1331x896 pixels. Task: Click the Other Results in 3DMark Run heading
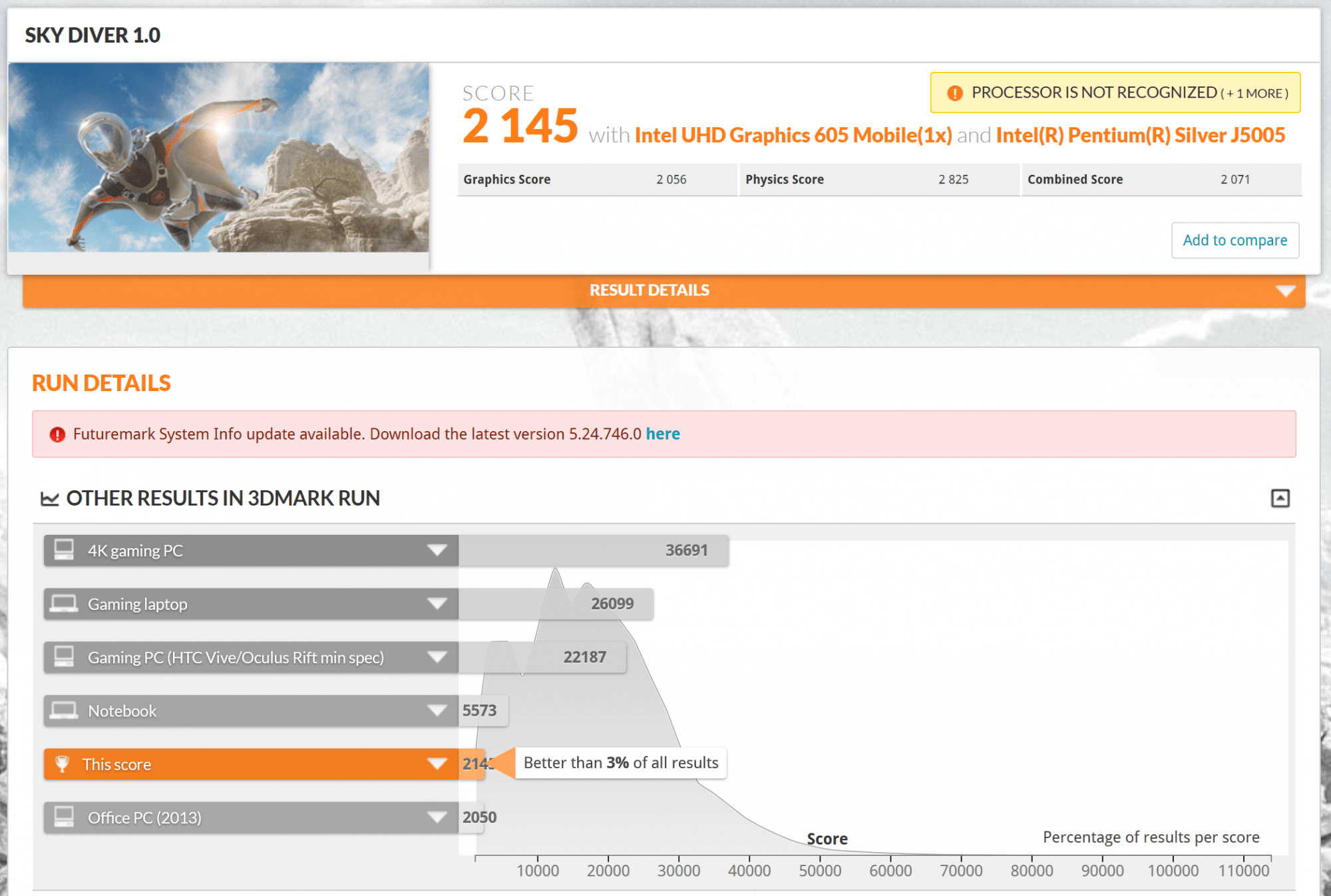coord(223,498)
